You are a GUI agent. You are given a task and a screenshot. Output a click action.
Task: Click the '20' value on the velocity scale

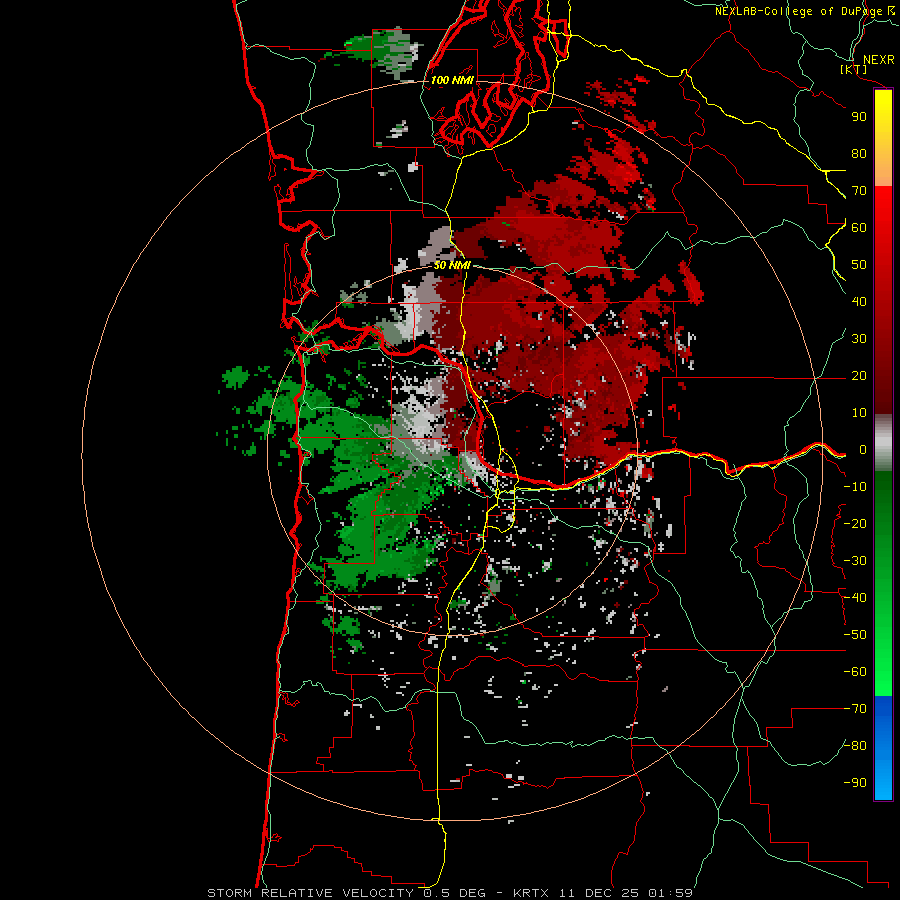pos(859,375)
